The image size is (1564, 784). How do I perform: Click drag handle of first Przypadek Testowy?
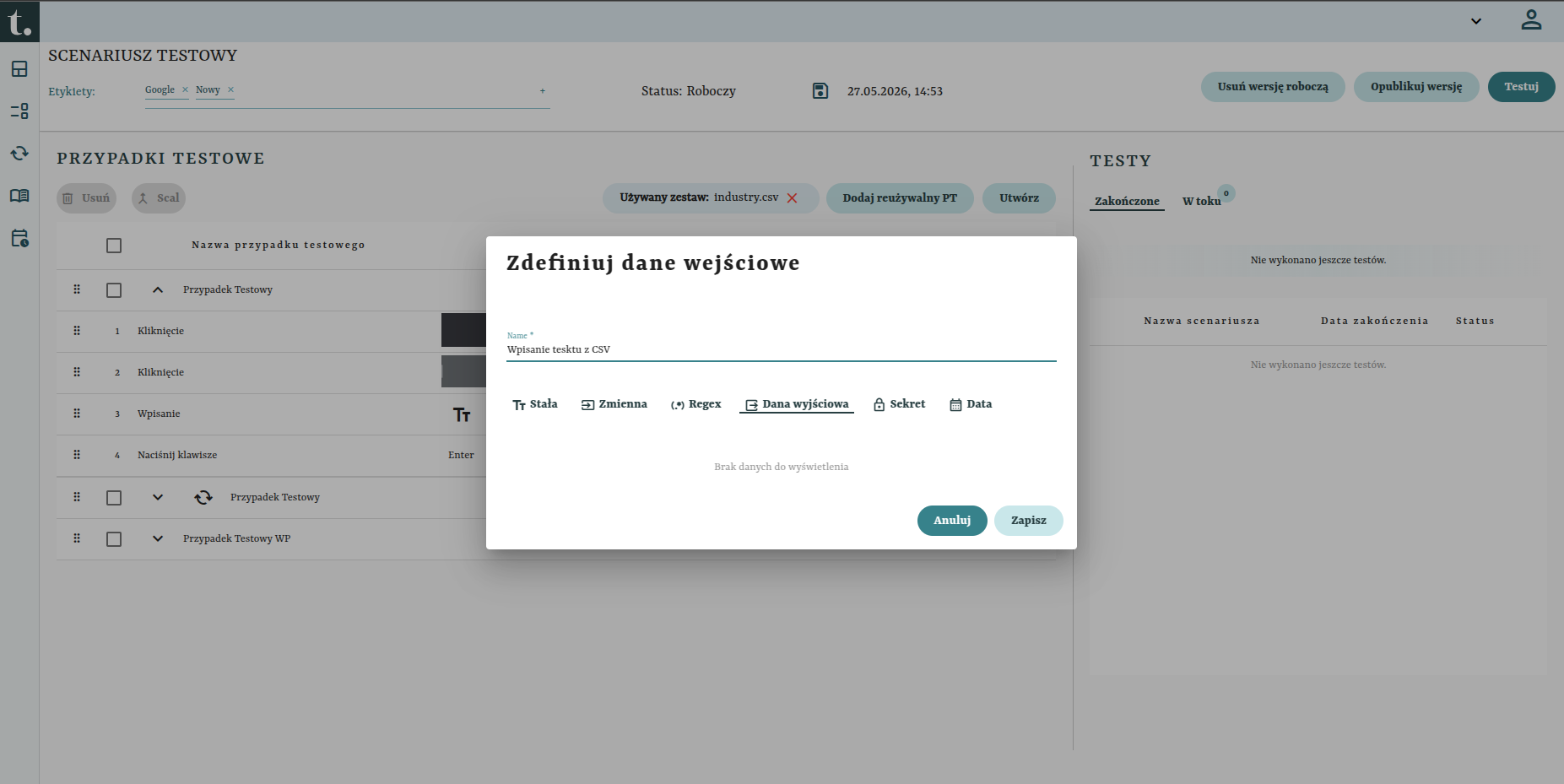[x=77, y=289]
